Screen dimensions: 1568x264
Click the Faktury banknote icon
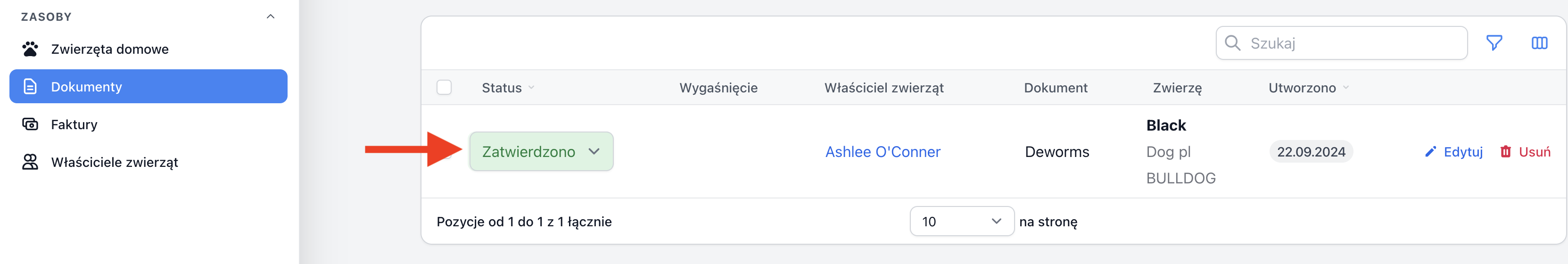pyautogui.click(x=30, y=124)
